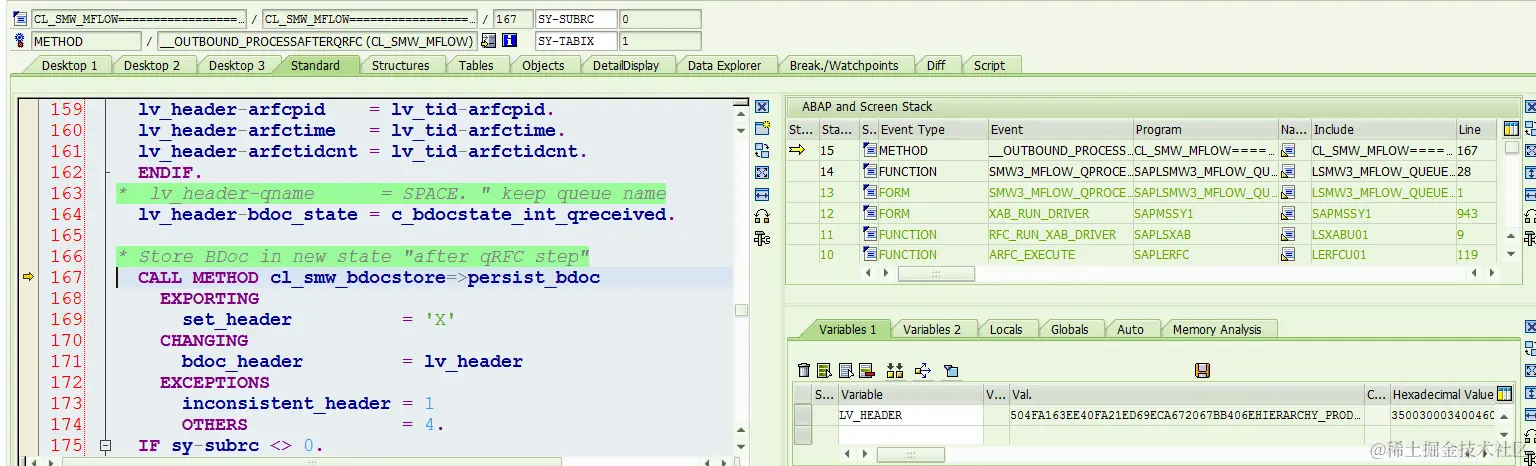Click the stack table small checkbox under layout icon
The height and width of the screenshot is (466, 1536).
click(1511, 148)
